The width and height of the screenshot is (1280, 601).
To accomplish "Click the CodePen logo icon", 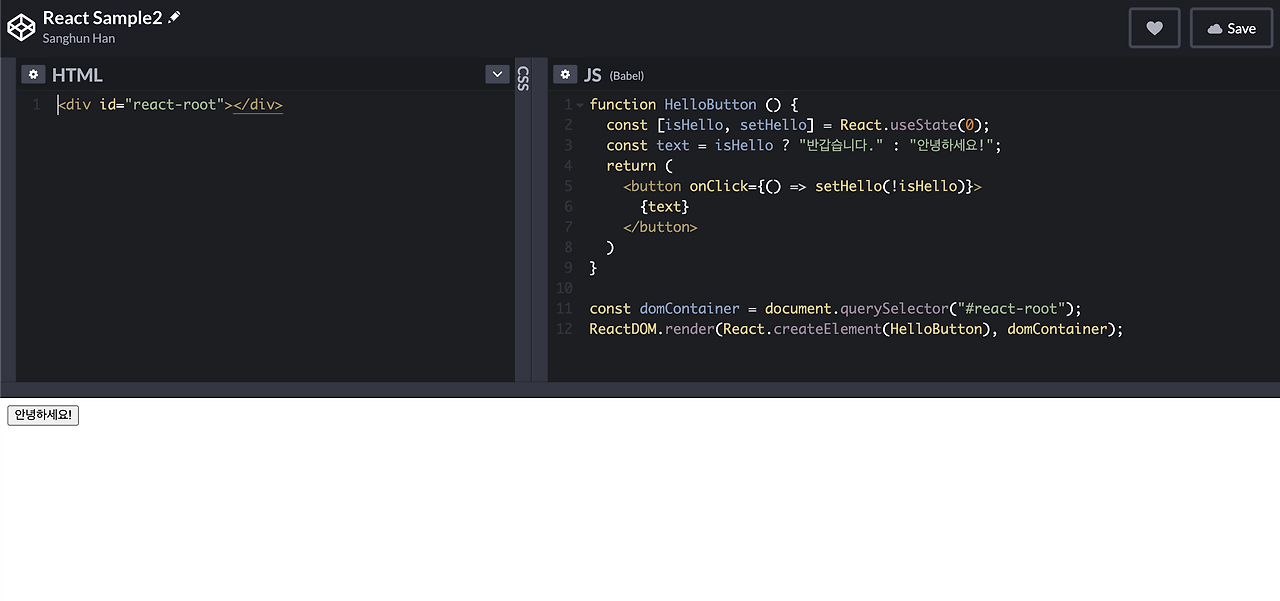I will click(21, 28).
